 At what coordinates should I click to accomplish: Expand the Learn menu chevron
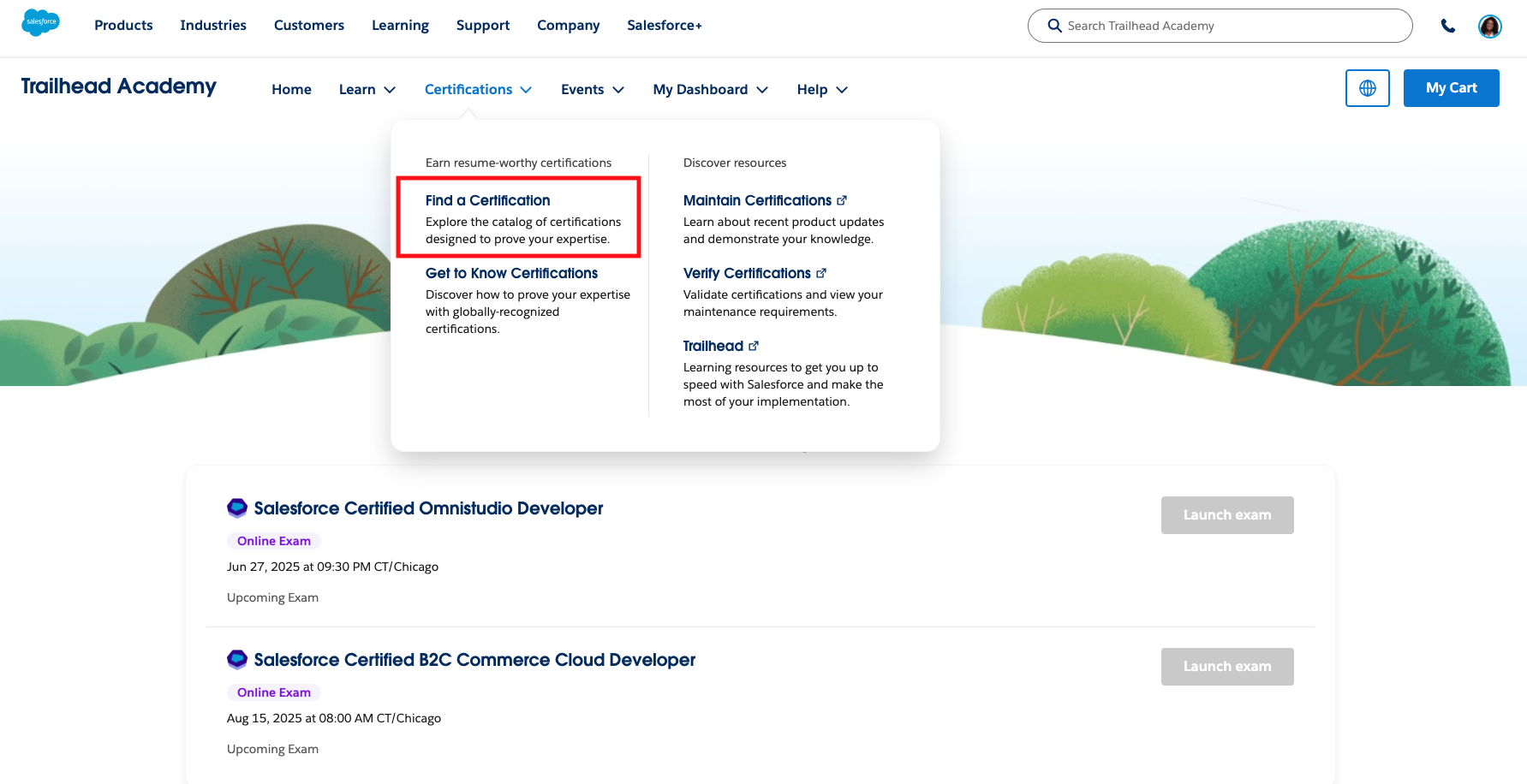coord(390,90)
